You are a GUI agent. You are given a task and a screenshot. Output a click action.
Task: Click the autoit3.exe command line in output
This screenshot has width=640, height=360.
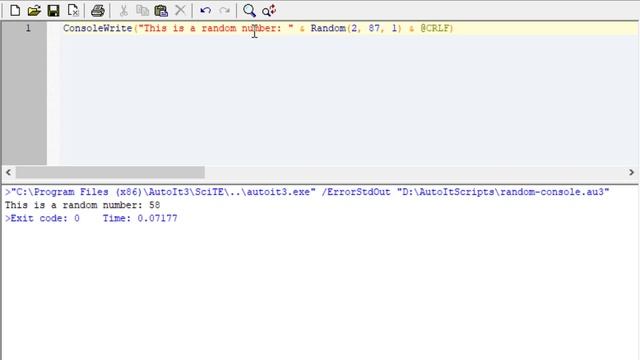[307, 192]
